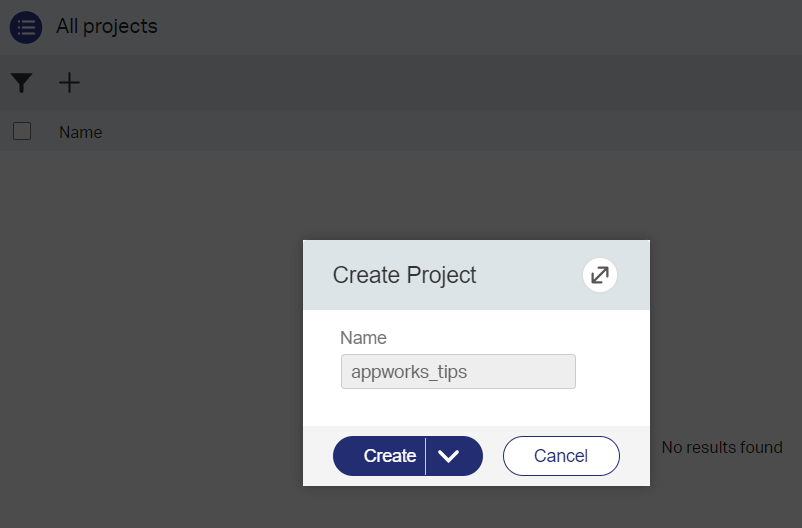Click the Name label above the input
The height and width of the screenshot is (528, 802).
tap(363, 338)
